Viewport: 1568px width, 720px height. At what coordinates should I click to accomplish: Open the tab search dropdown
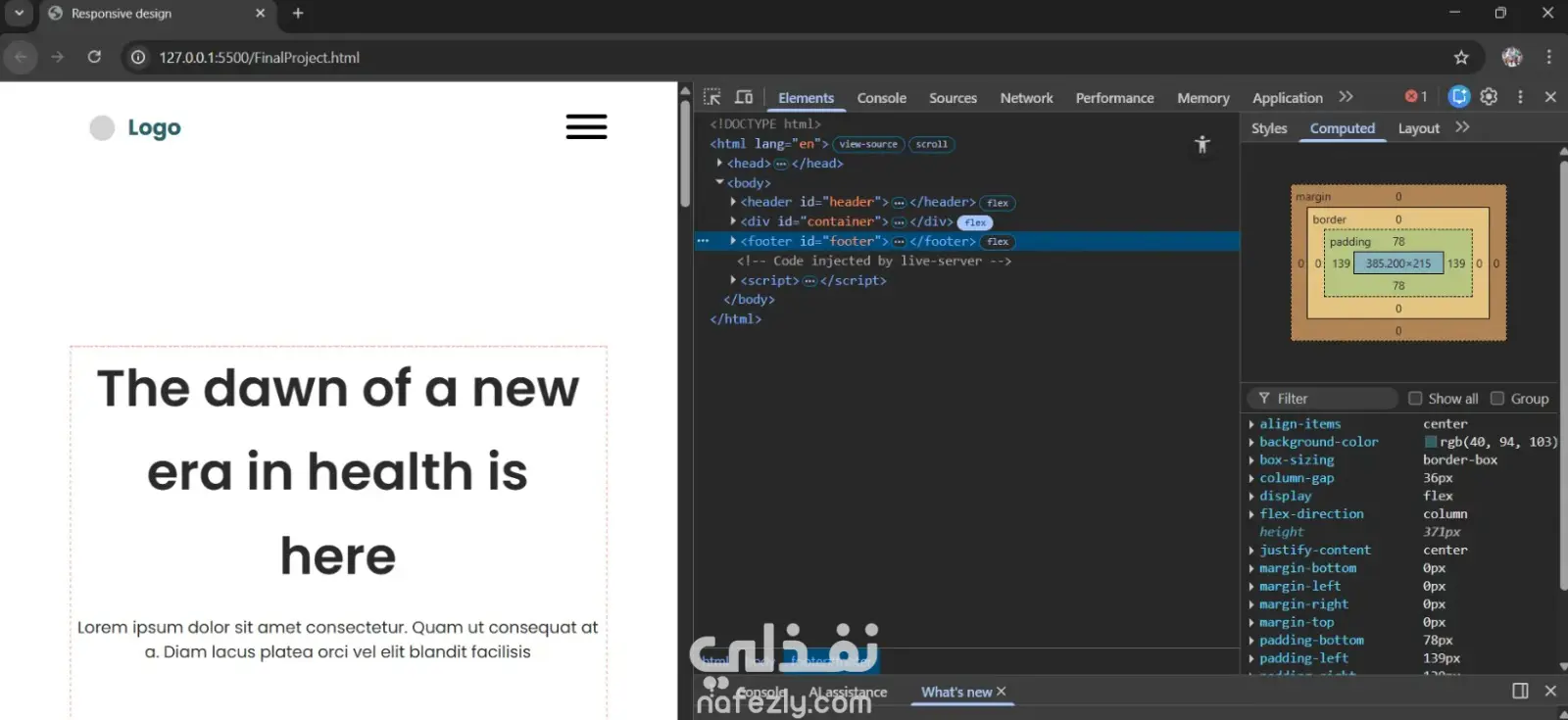19,14
